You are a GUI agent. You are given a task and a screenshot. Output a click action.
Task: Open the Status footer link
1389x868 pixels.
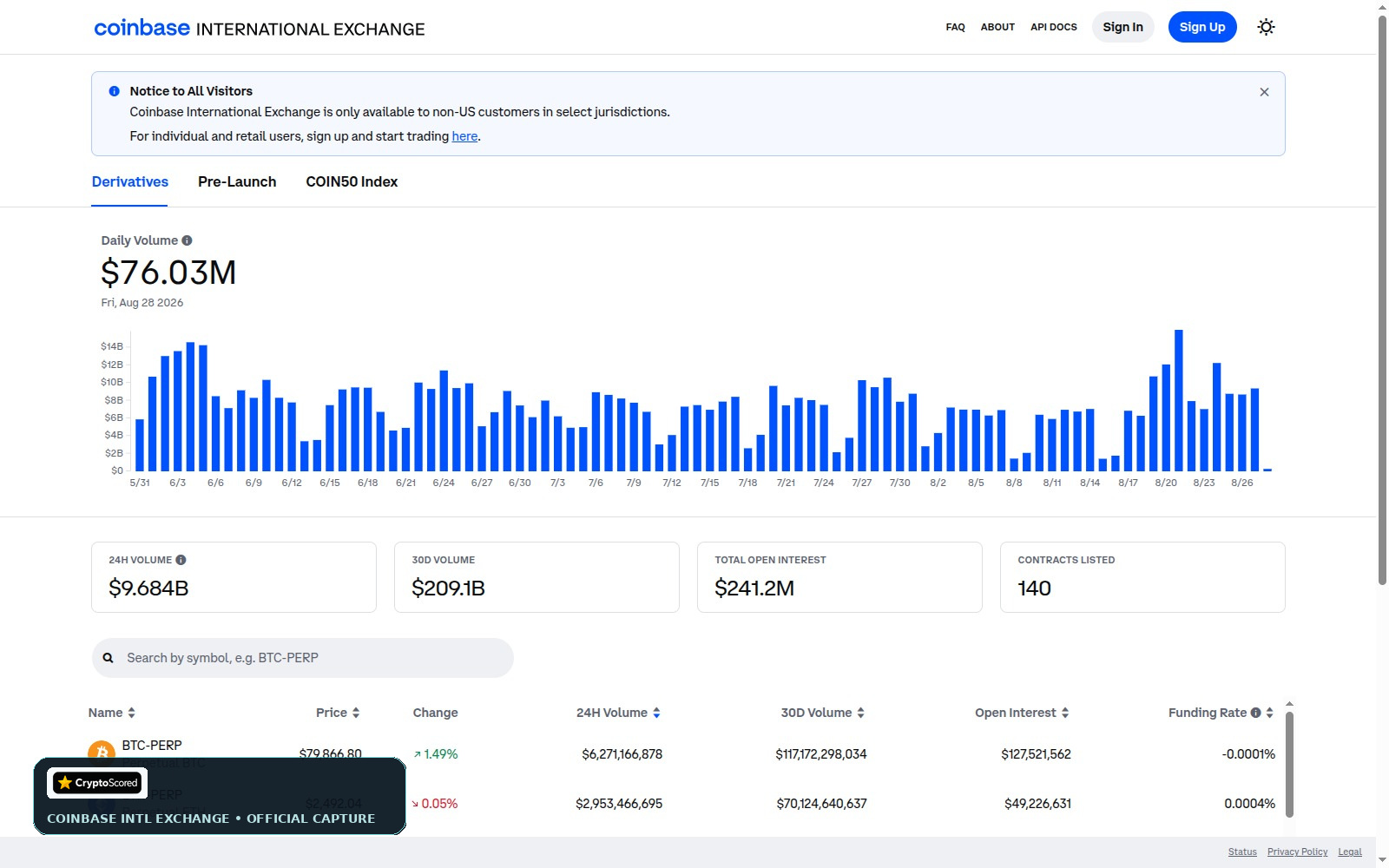(x=1242, y=852)
